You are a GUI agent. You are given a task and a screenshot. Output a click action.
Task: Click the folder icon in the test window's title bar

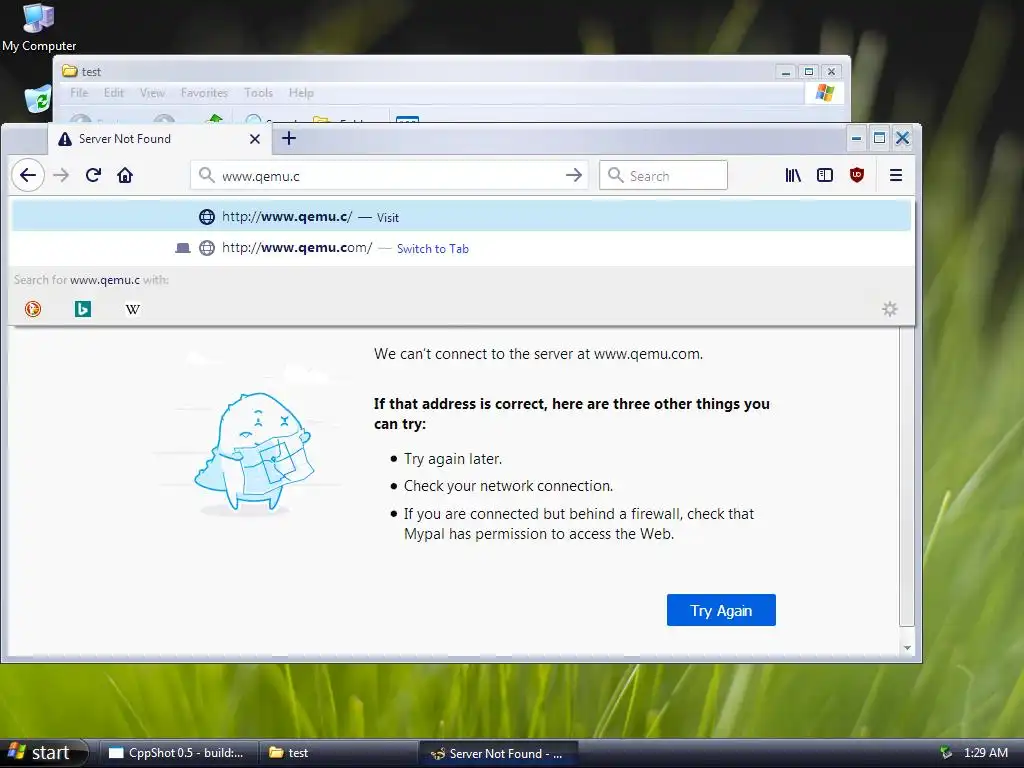pos(69,71)
